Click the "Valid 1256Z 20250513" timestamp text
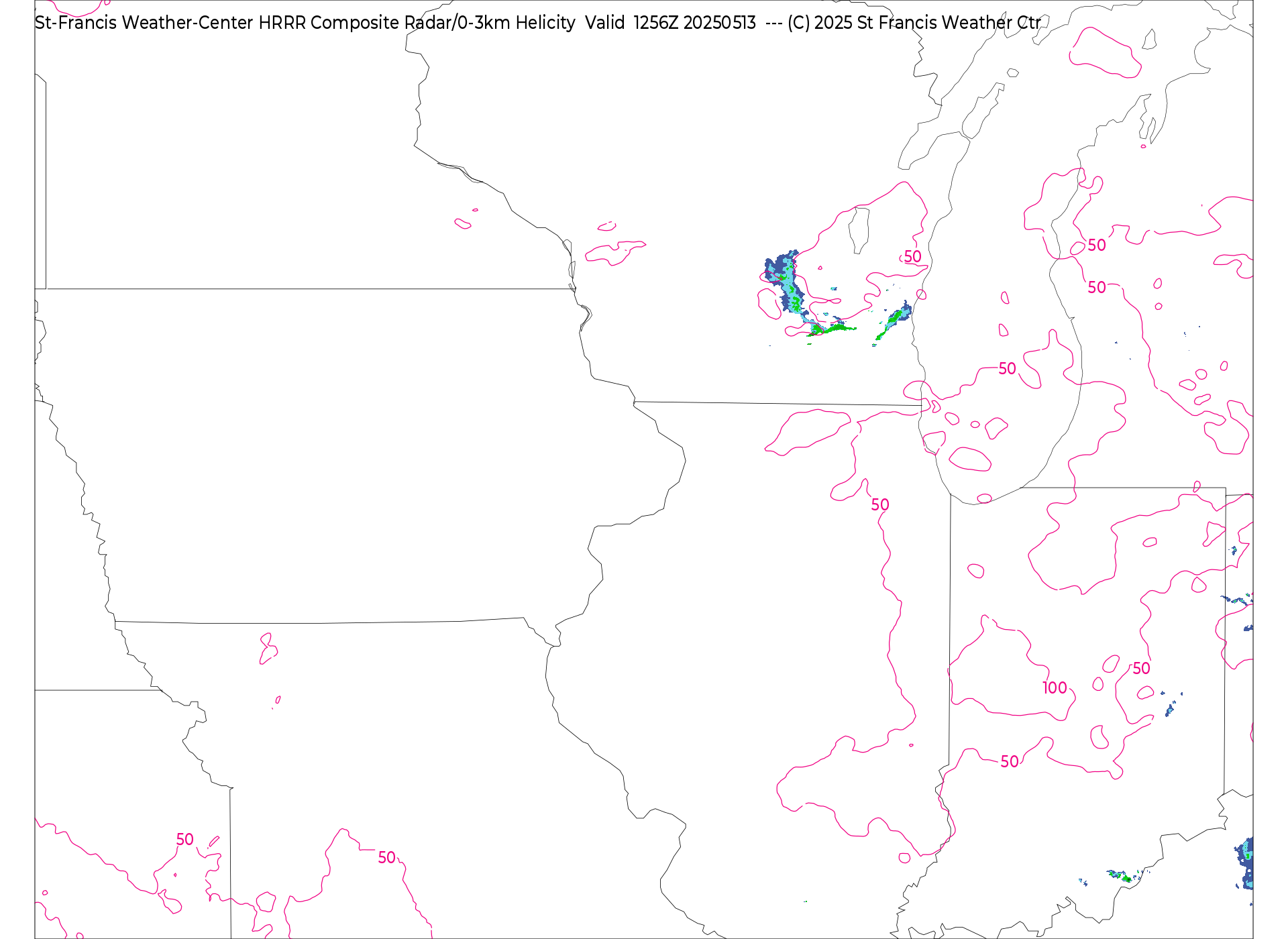This screenshot has width=1288, height=939. pyautogui.click(x=670, y=23)
